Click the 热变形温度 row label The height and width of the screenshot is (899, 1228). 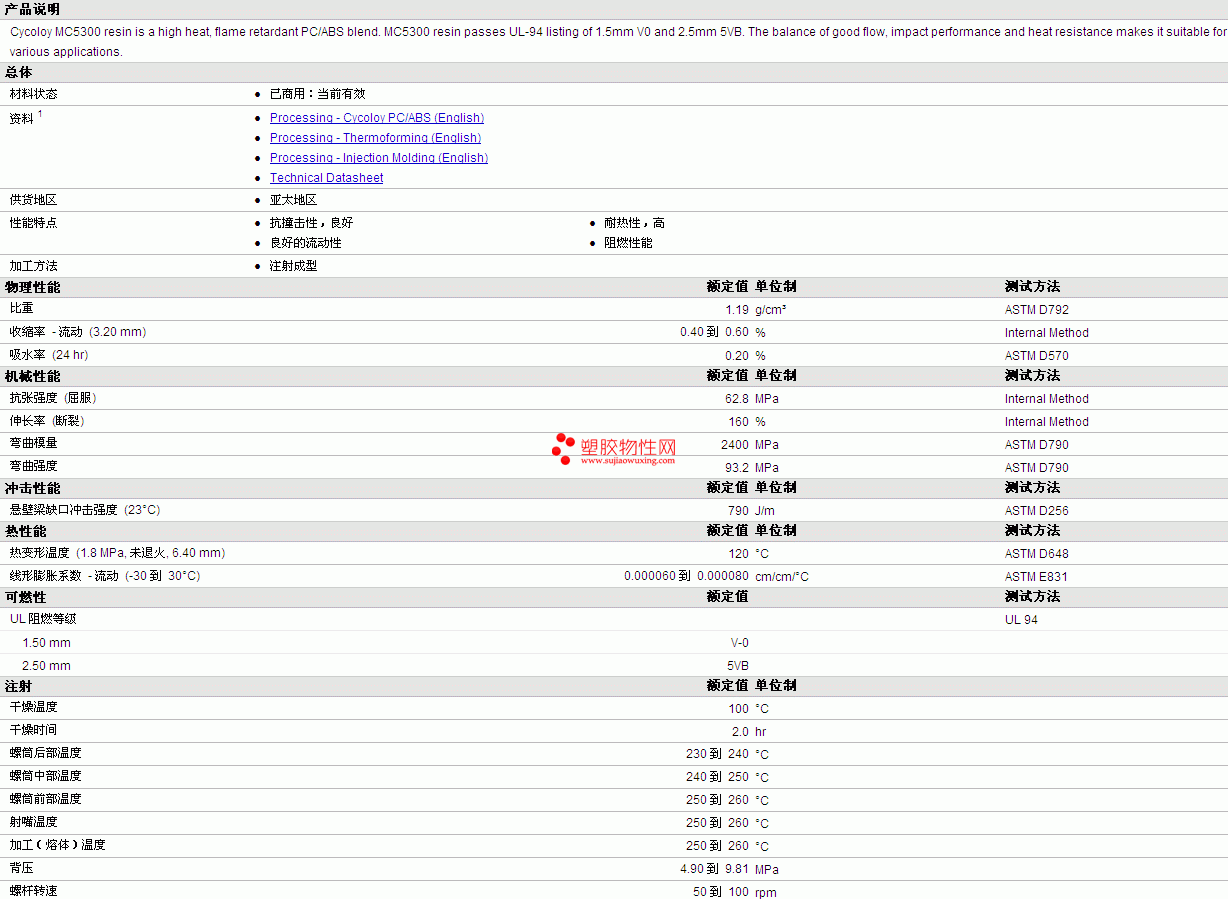pyautogui.click(x=117, y=553)
